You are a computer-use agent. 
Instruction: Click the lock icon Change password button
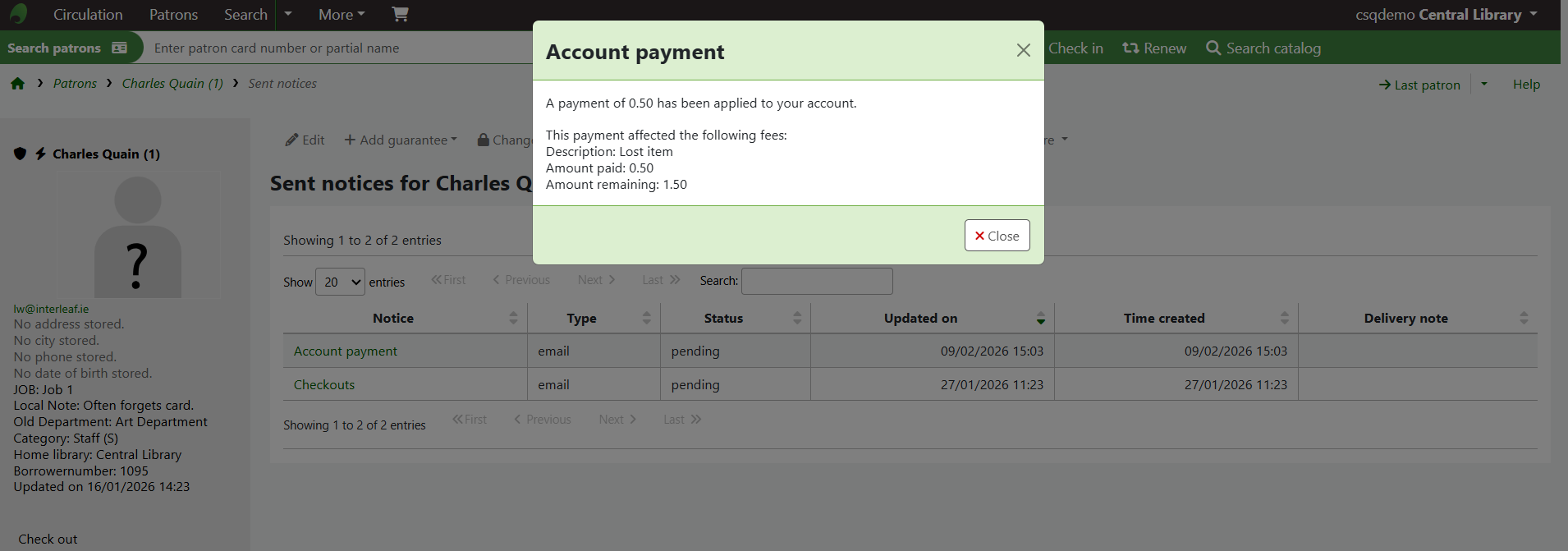pos(504,140)
